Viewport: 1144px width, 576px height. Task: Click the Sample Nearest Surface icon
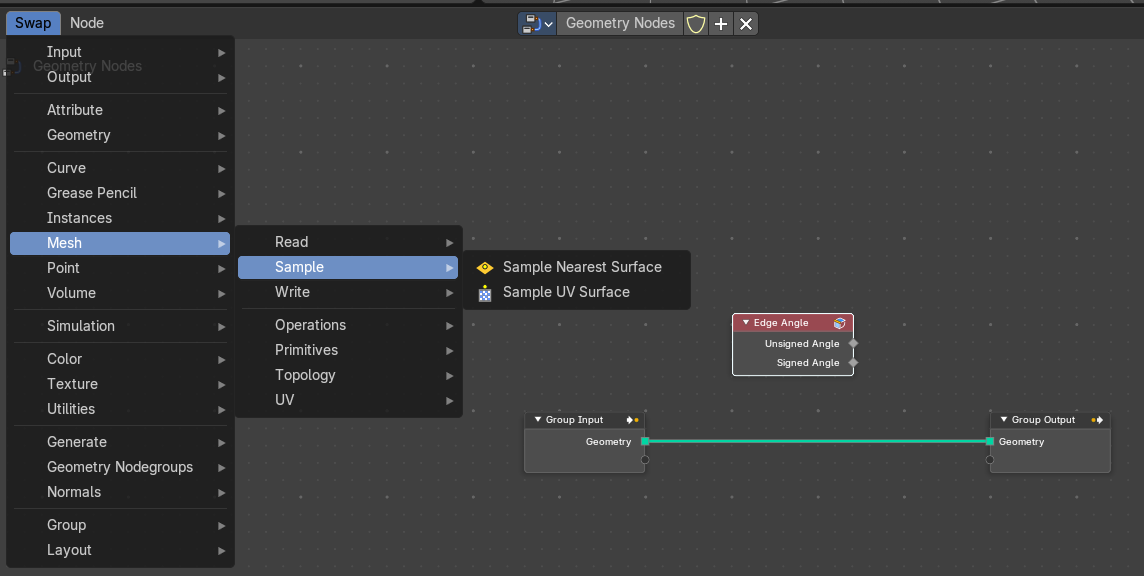pyautogui.click(x=484, y=268)
